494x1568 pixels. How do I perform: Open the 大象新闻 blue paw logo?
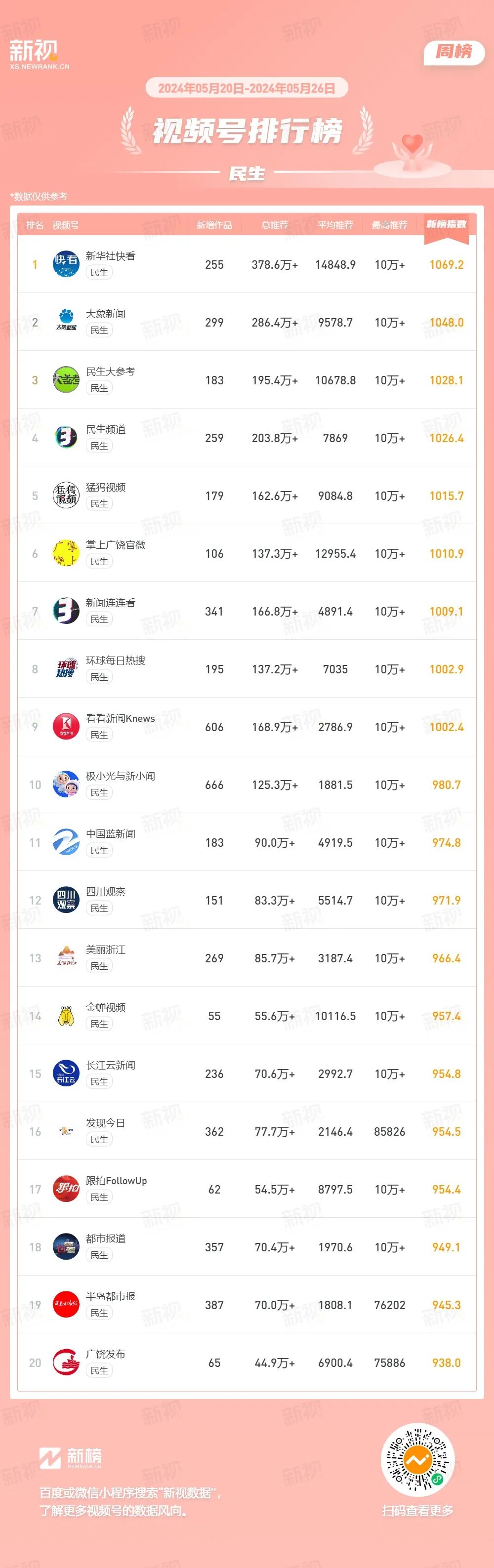[66, 322]
